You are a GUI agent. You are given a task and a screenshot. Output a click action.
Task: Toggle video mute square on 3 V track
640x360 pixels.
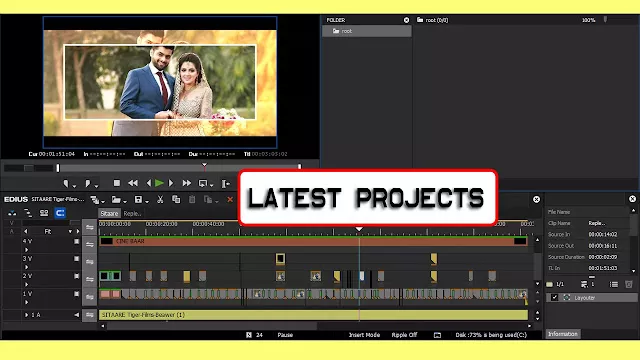click(x=76, y=259)
